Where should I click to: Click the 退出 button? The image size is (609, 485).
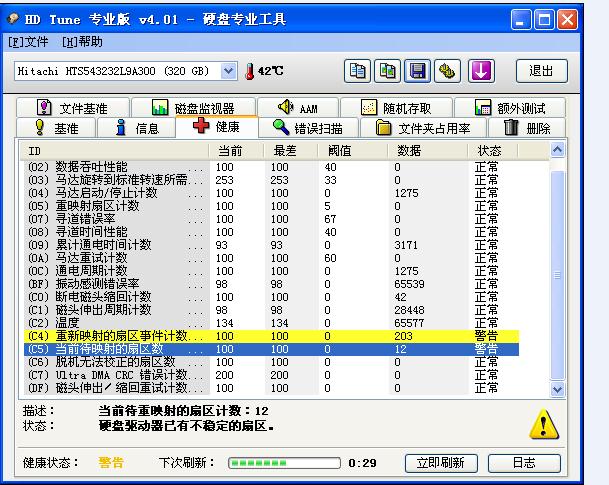(x=542, y=71)
